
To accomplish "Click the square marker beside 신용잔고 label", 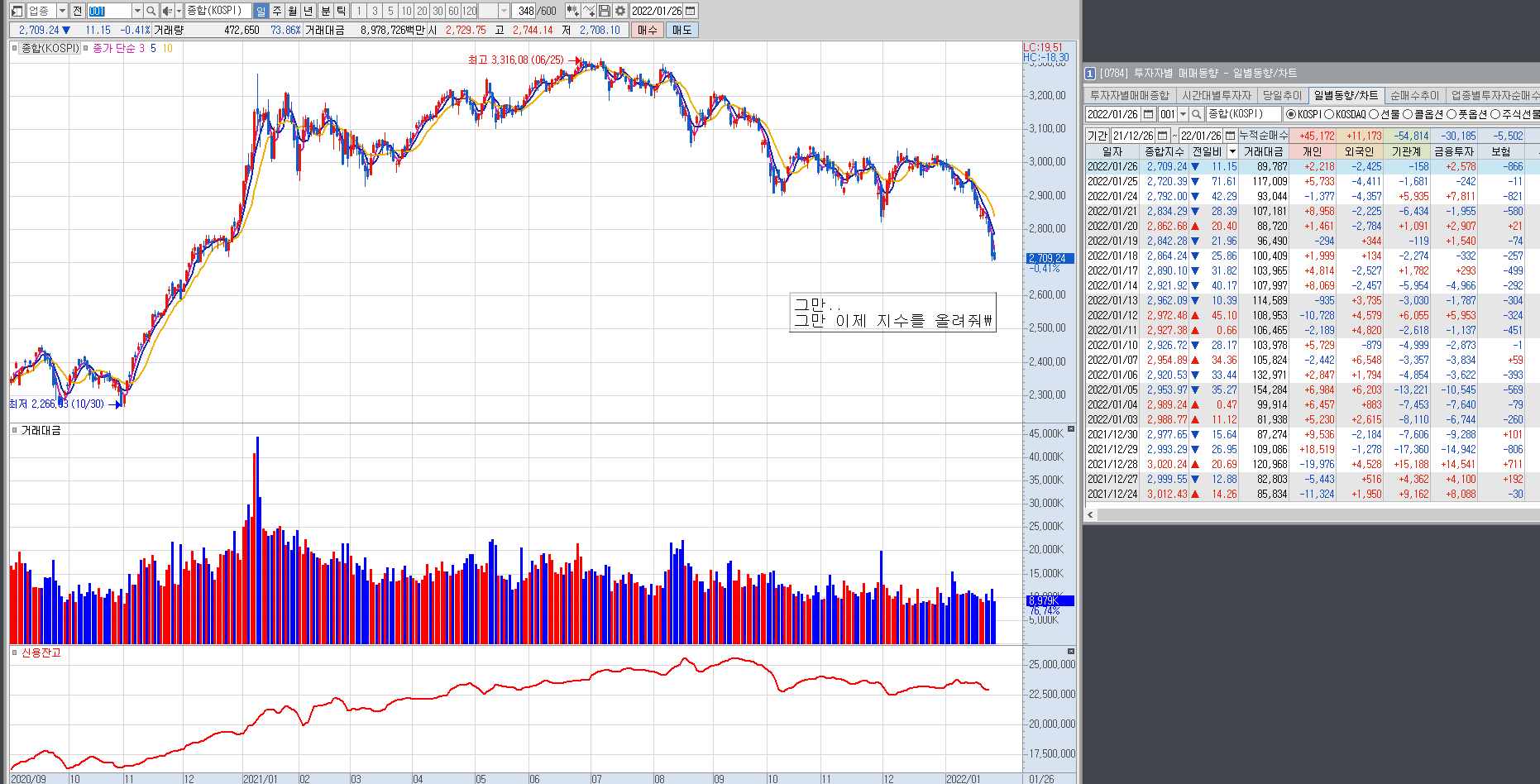I will click(x=15, y=653).
